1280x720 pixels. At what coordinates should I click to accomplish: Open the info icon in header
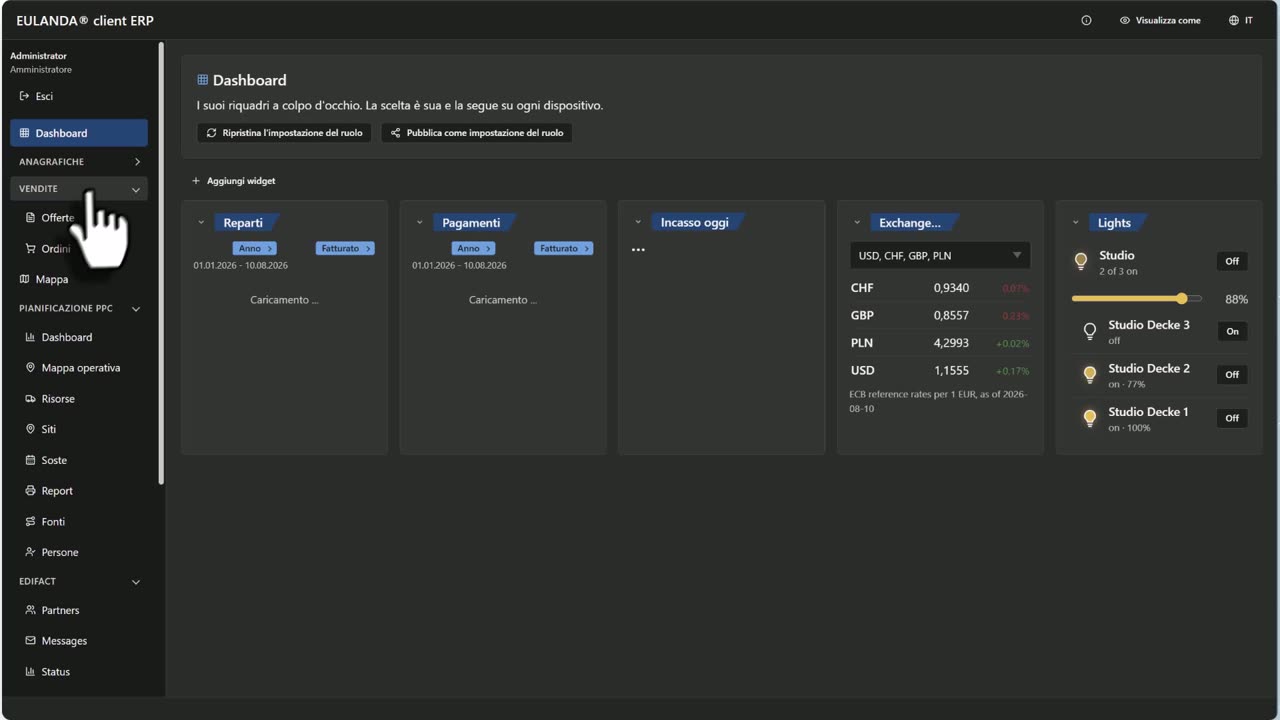pos(1086,20)
